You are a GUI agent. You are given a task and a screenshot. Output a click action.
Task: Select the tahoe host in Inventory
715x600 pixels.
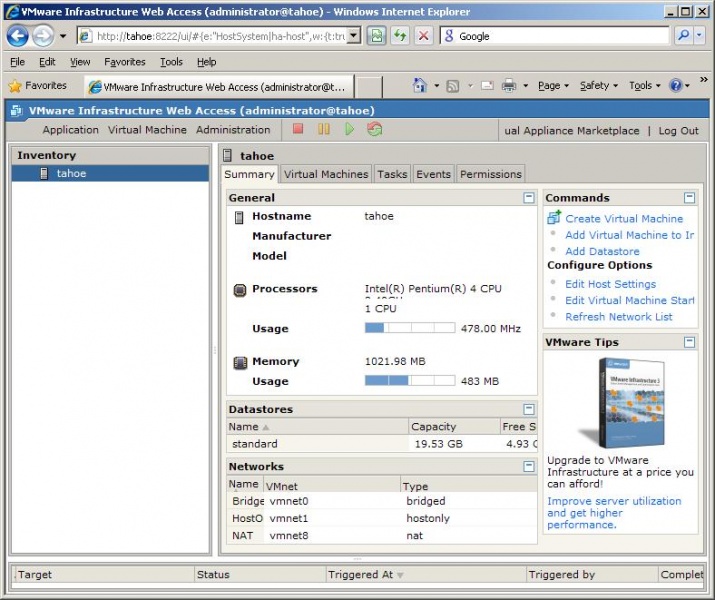pos(71,173)
